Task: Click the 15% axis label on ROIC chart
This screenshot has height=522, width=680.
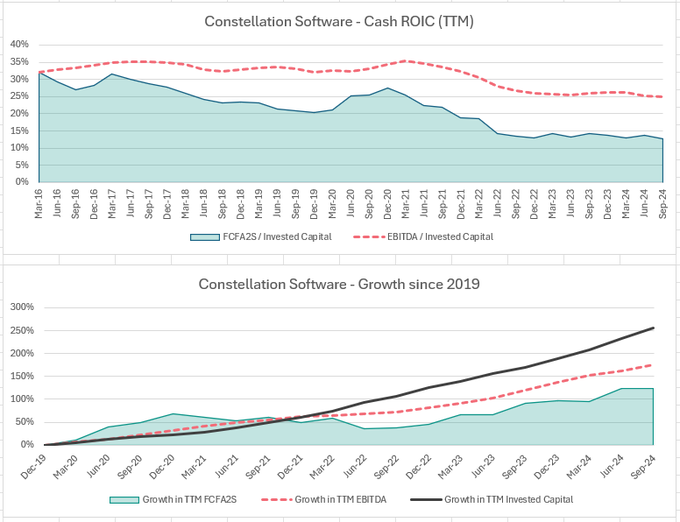Action: click(20, 131)
